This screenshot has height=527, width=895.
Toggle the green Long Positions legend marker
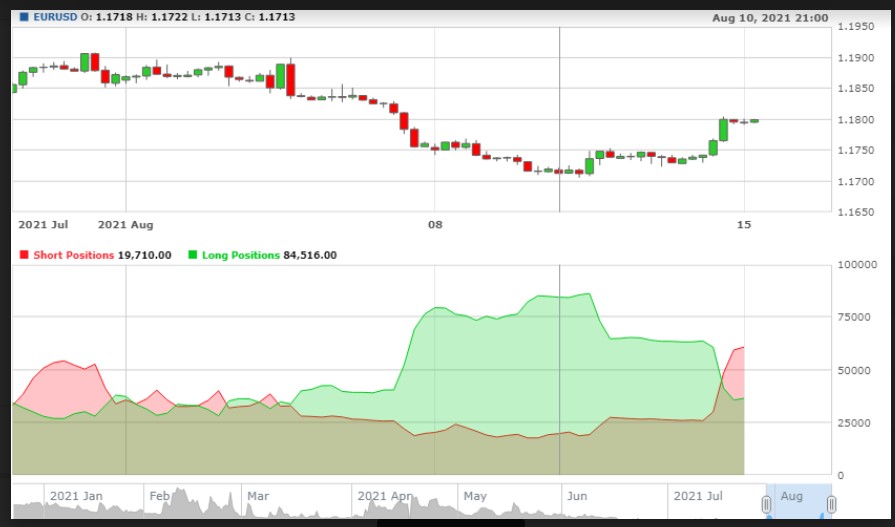tap(193, 255)
